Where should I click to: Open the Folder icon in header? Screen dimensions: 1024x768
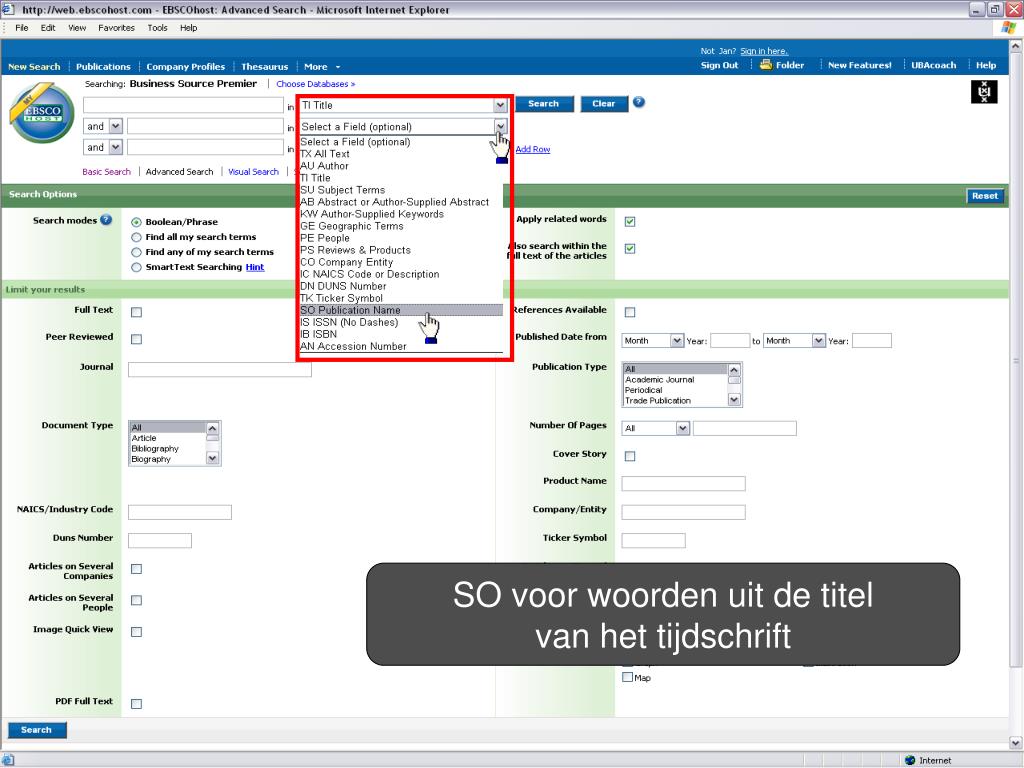pyautogui.click(x=766, y=65)
